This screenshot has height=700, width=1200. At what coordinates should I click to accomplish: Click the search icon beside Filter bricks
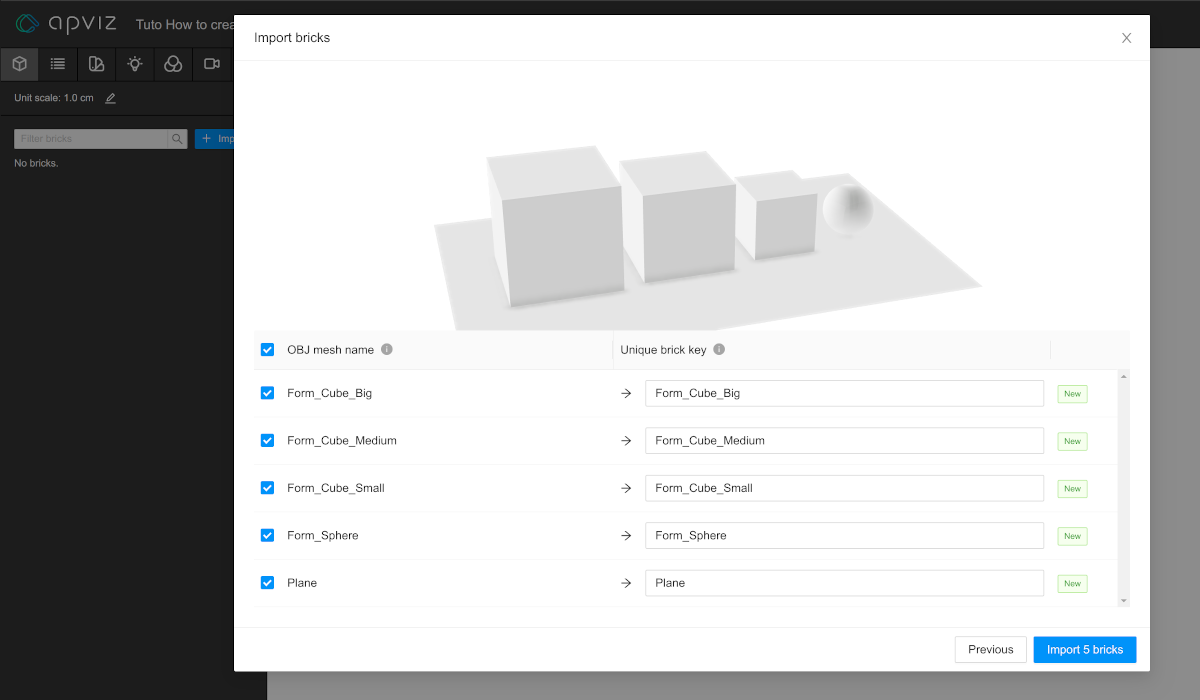point(177,139)
